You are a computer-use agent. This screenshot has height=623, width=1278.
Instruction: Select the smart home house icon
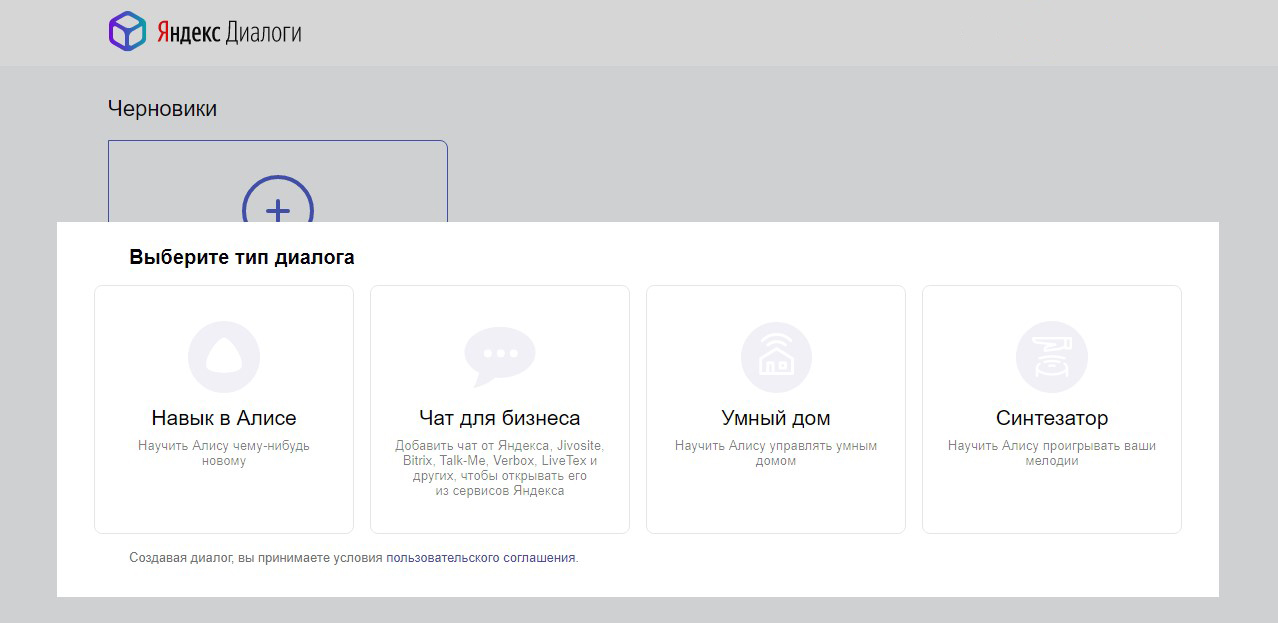coord(776,357)
